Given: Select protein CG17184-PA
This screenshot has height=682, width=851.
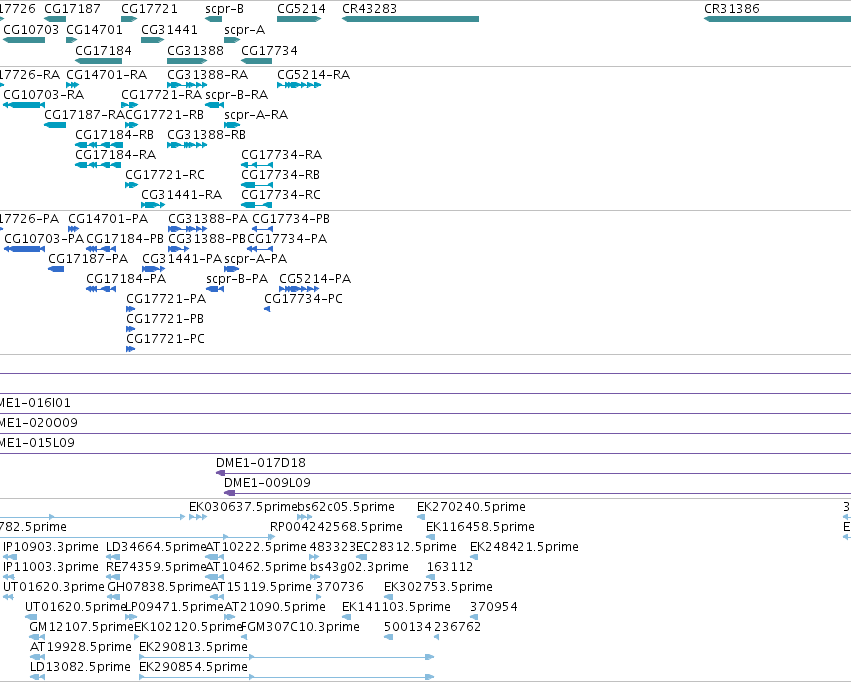Looking at the screenshot, I should point(101,289).
